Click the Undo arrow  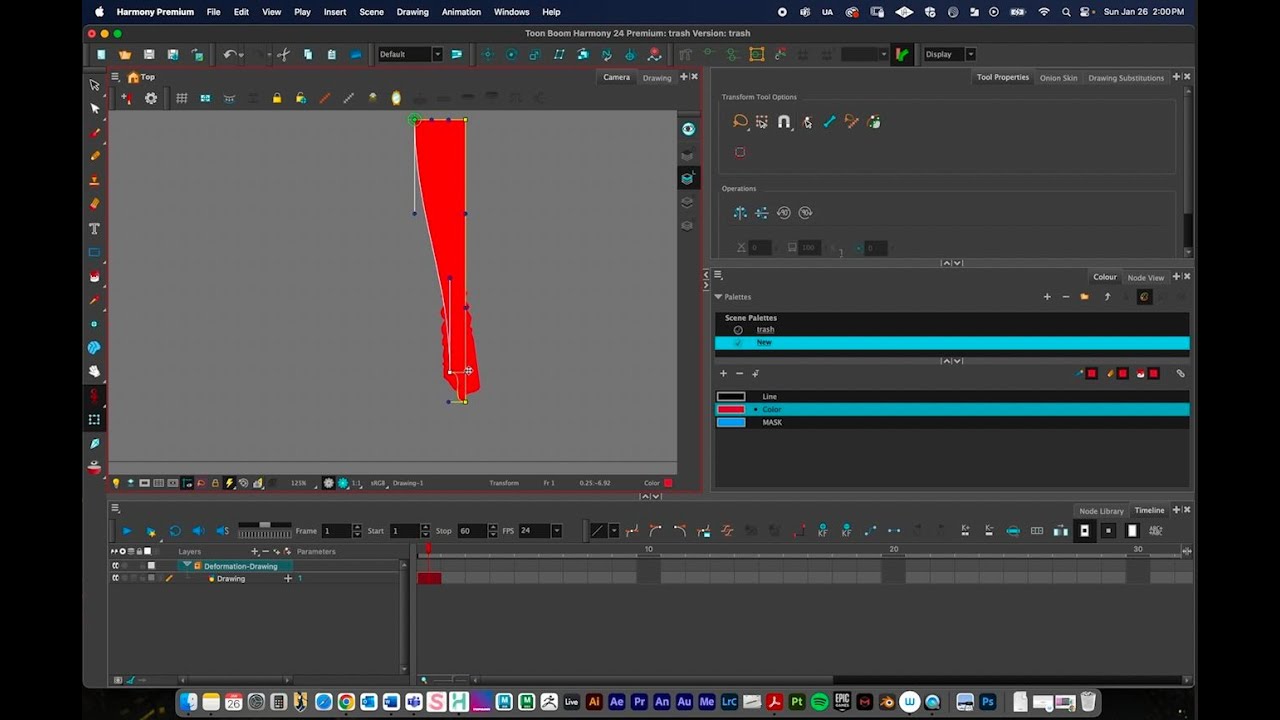pos(229,54)
